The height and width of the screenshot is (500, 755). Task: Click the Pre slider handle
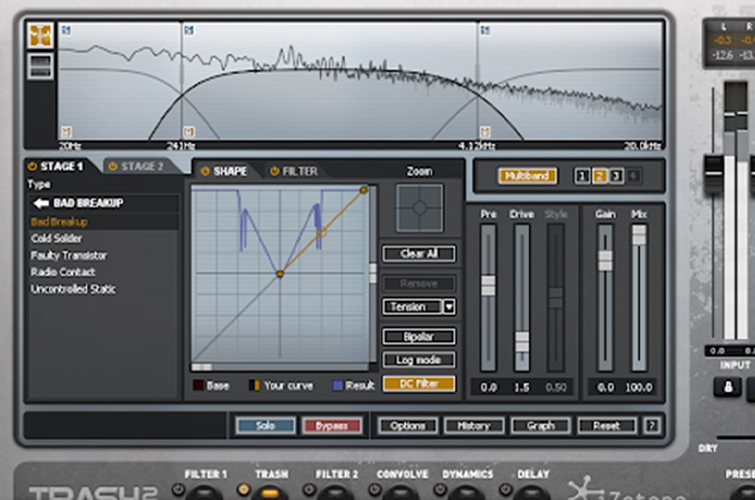(488, 286)
